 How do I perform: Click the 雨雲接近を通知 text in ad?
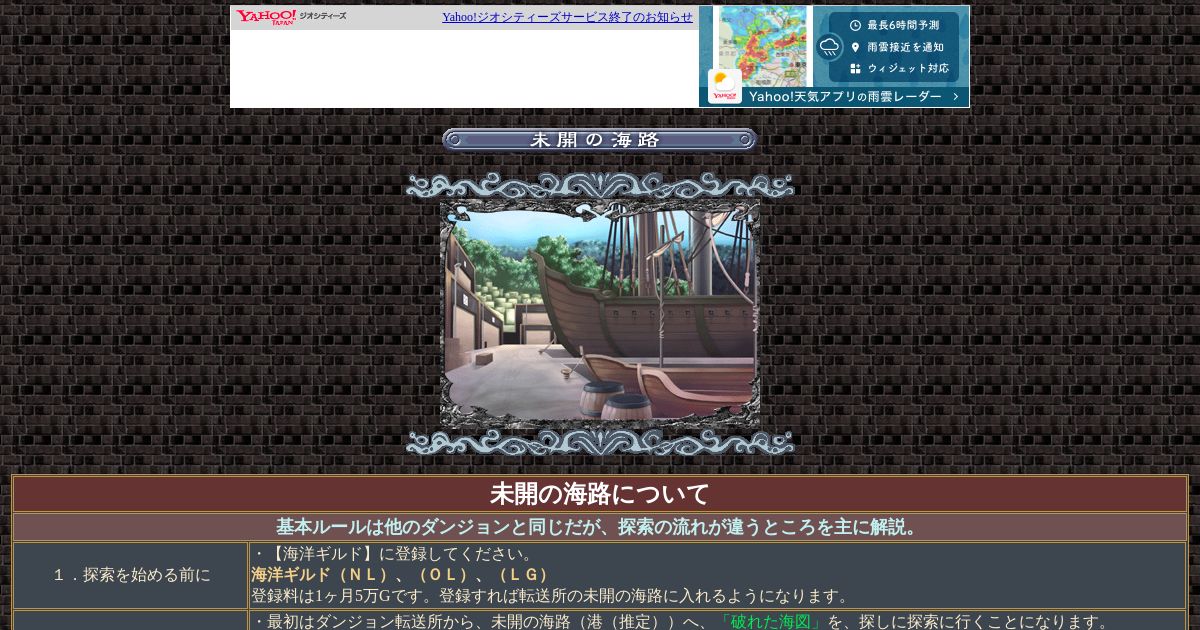coord(905,47)
